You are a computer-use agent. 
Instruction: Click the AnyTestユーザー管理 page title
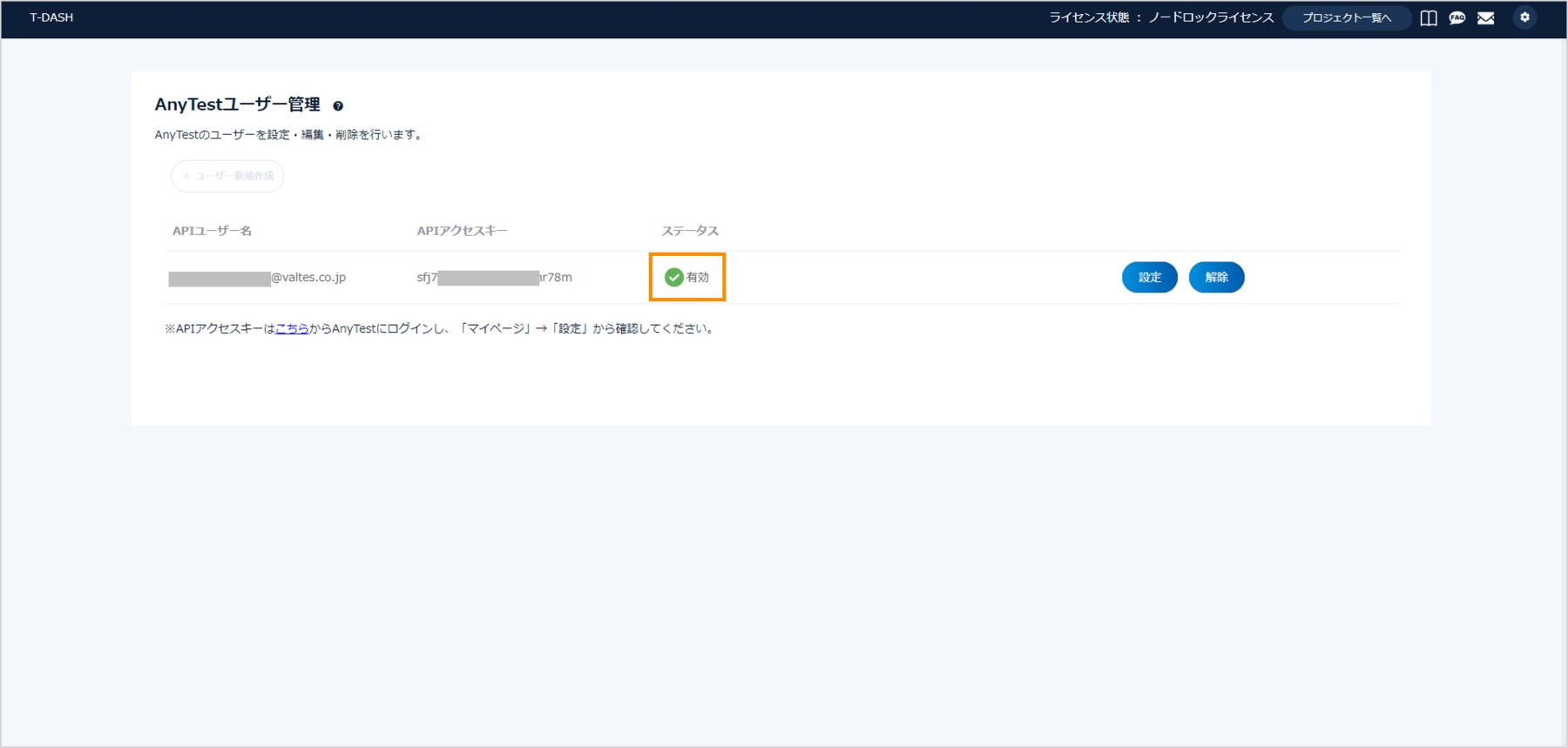coord(237,104)
